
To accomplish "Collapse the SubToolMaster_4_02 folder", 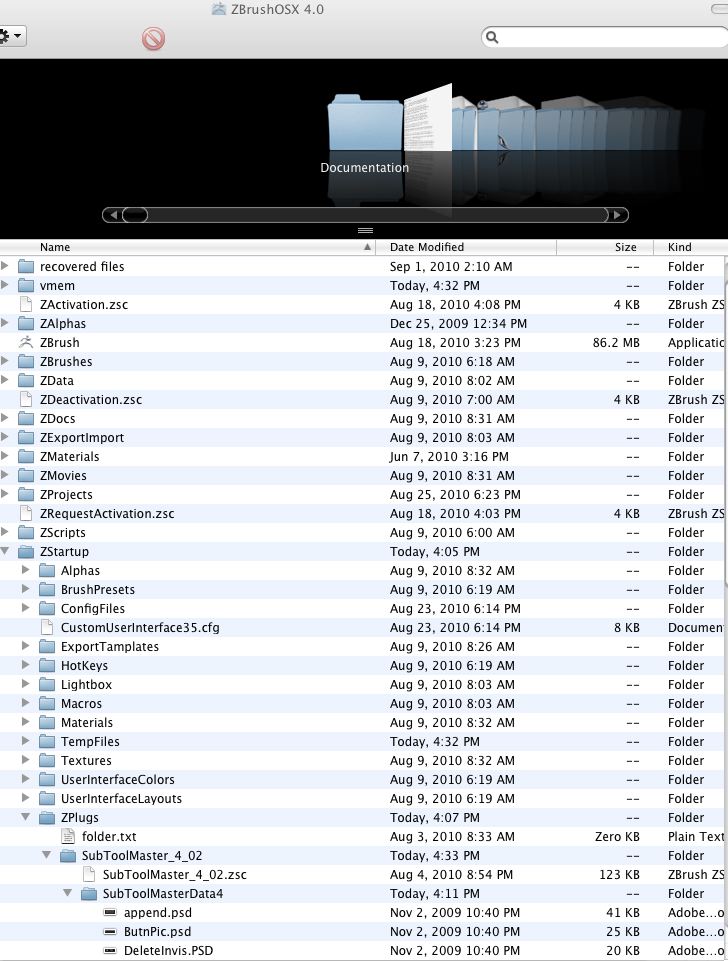I will click(x=47, y=855).
